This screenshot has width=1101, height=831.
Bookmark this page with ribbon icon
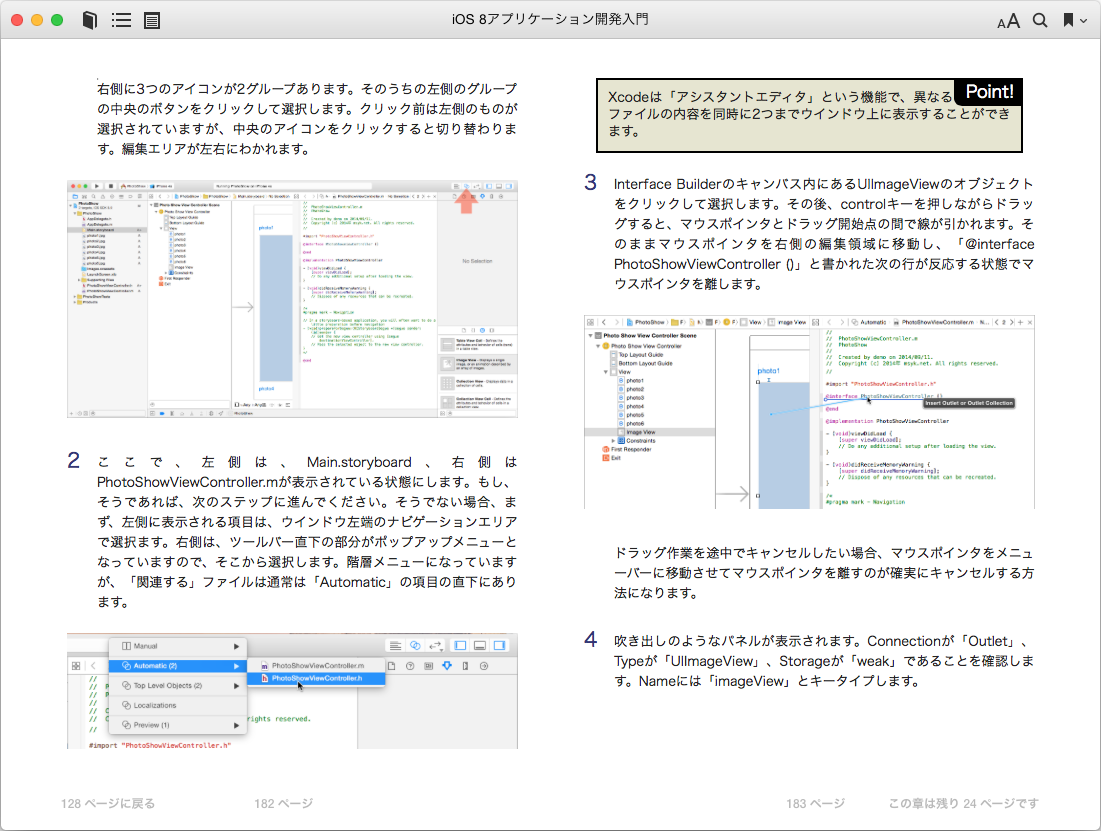tap(1068, 20)
